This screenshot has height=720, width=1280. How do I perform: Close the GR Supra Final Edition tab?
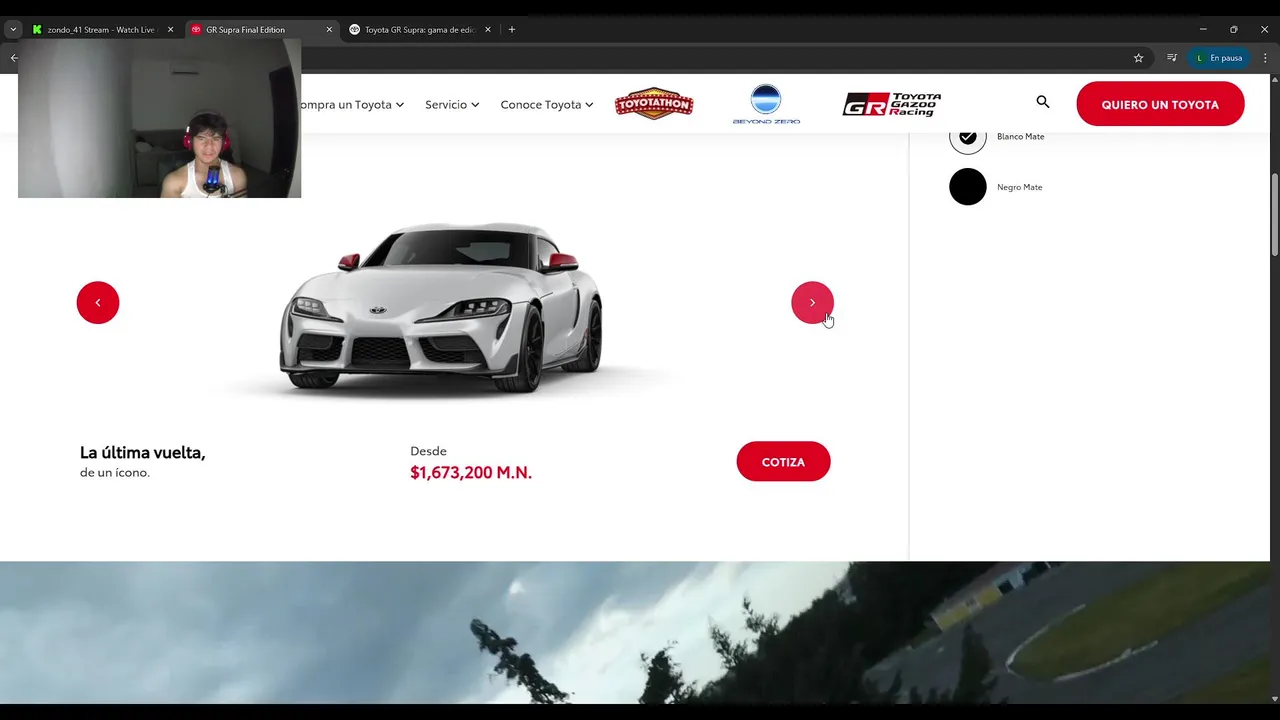(x=329, y=30)
